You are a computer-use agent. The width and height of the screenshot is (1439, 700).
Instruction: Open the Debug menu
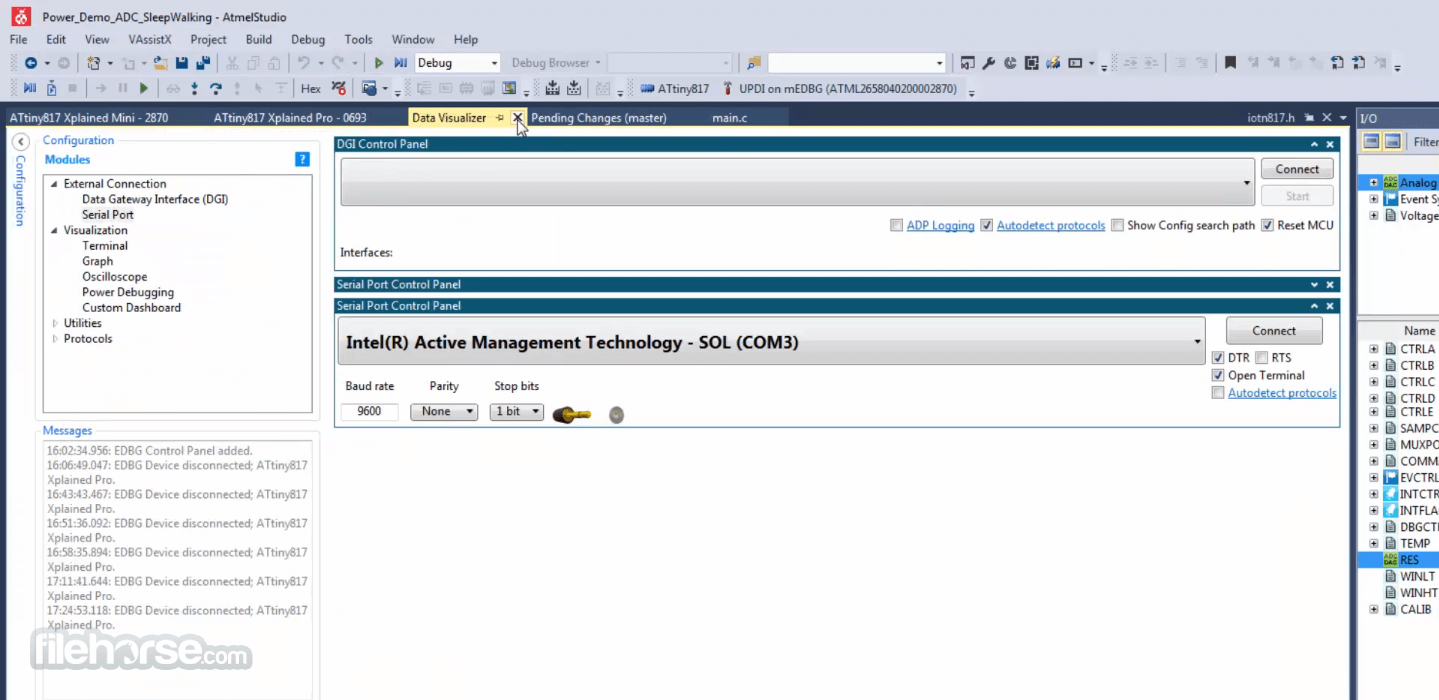tap(308, 40)
